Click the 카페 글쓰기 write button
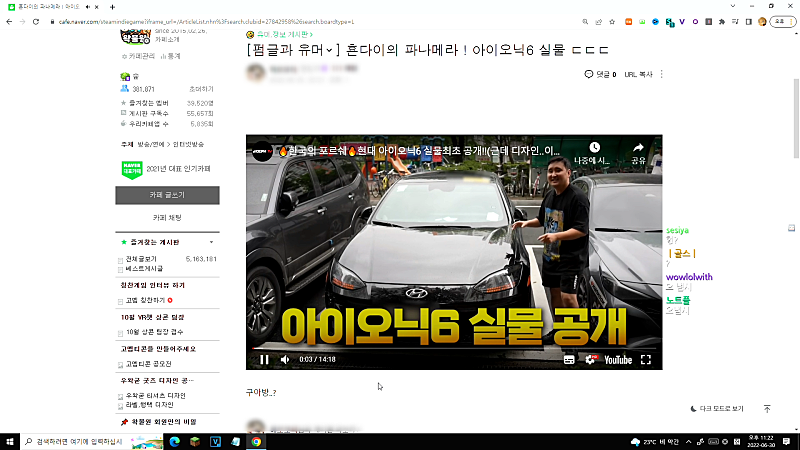The image size is (800, 450). pyautogui.click(x=167, y=195)
